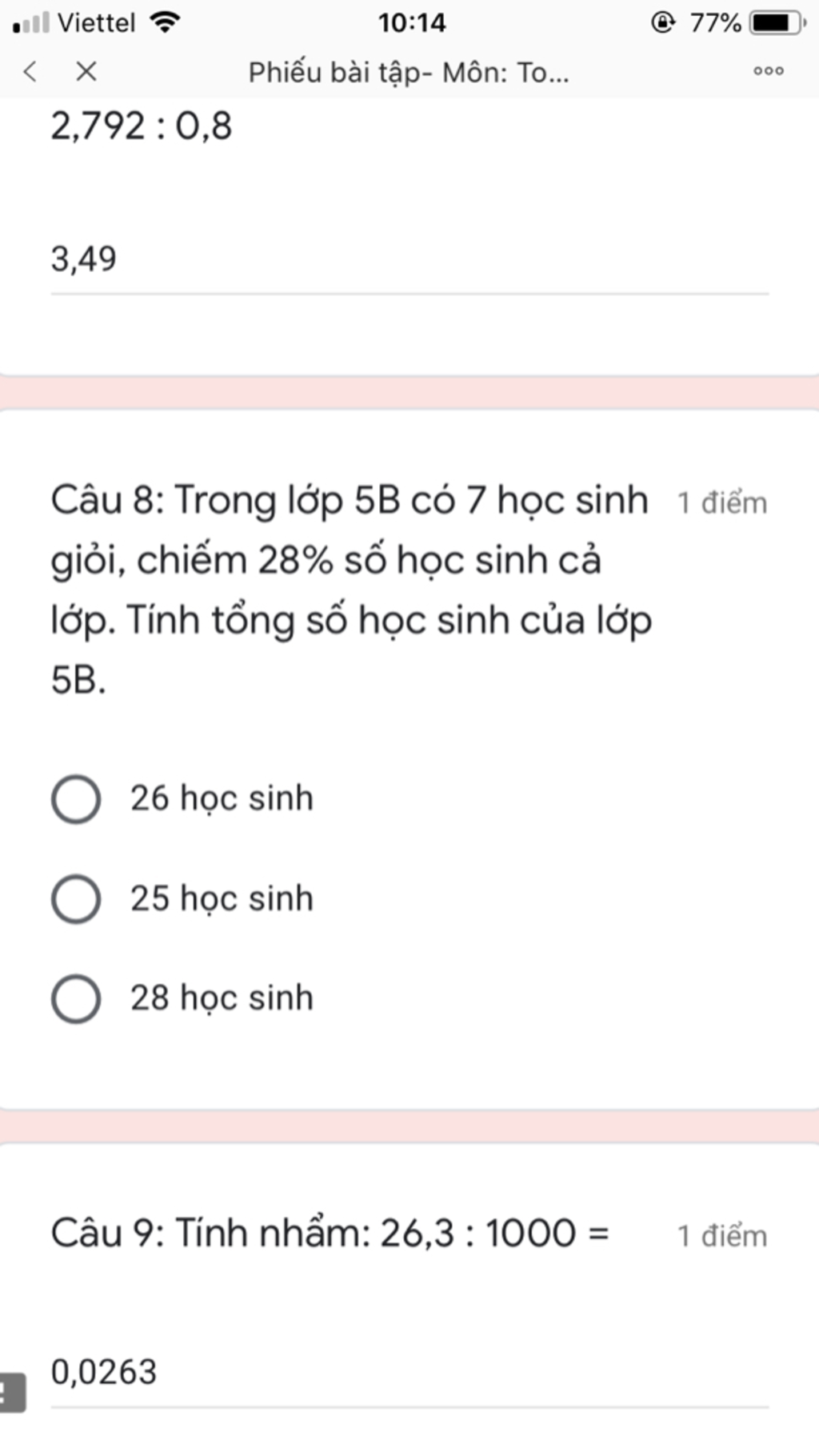Tap the 10:14 clock in status bar
This screenshot has height=1456, width=819.
pyautogui.click(x=412, y=22)
